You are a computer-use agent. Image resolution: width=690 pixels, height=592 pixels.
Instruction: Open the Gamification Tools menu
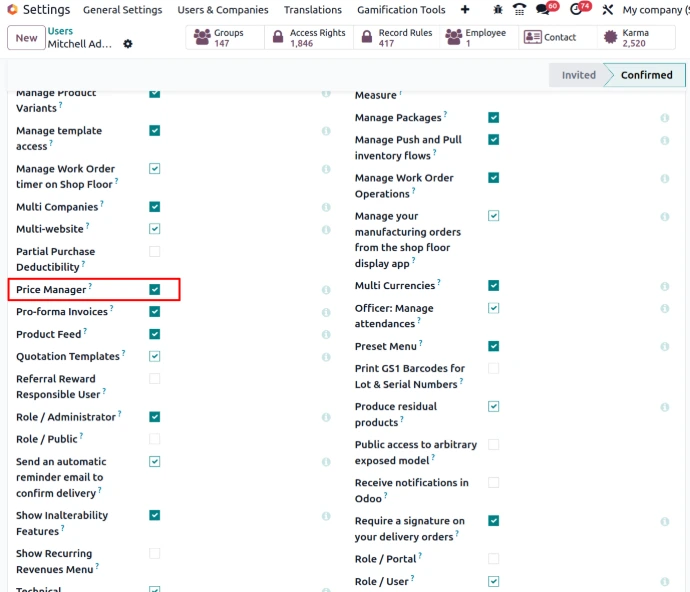click(x=401, y=10)
